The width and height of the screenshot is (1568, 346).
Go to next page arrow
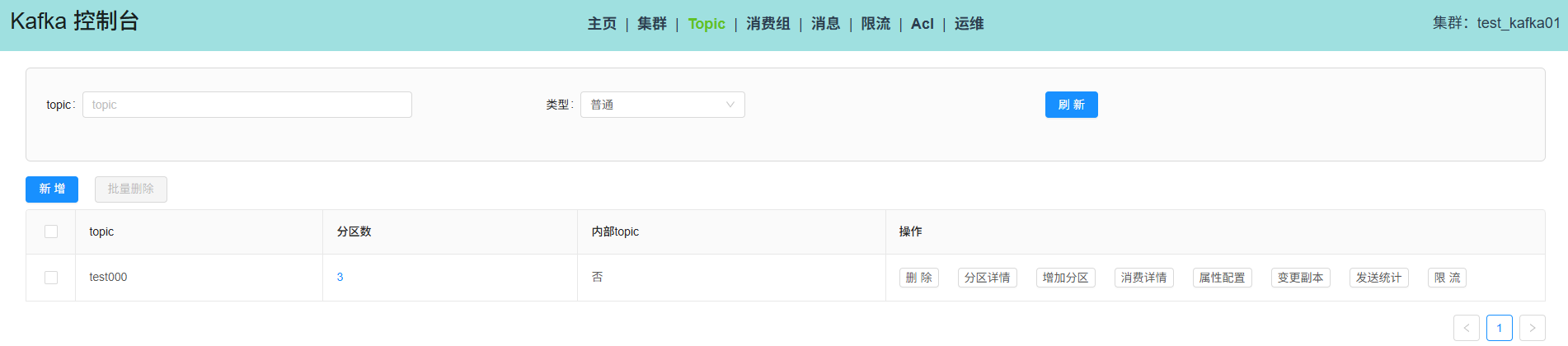point(1533,328)
